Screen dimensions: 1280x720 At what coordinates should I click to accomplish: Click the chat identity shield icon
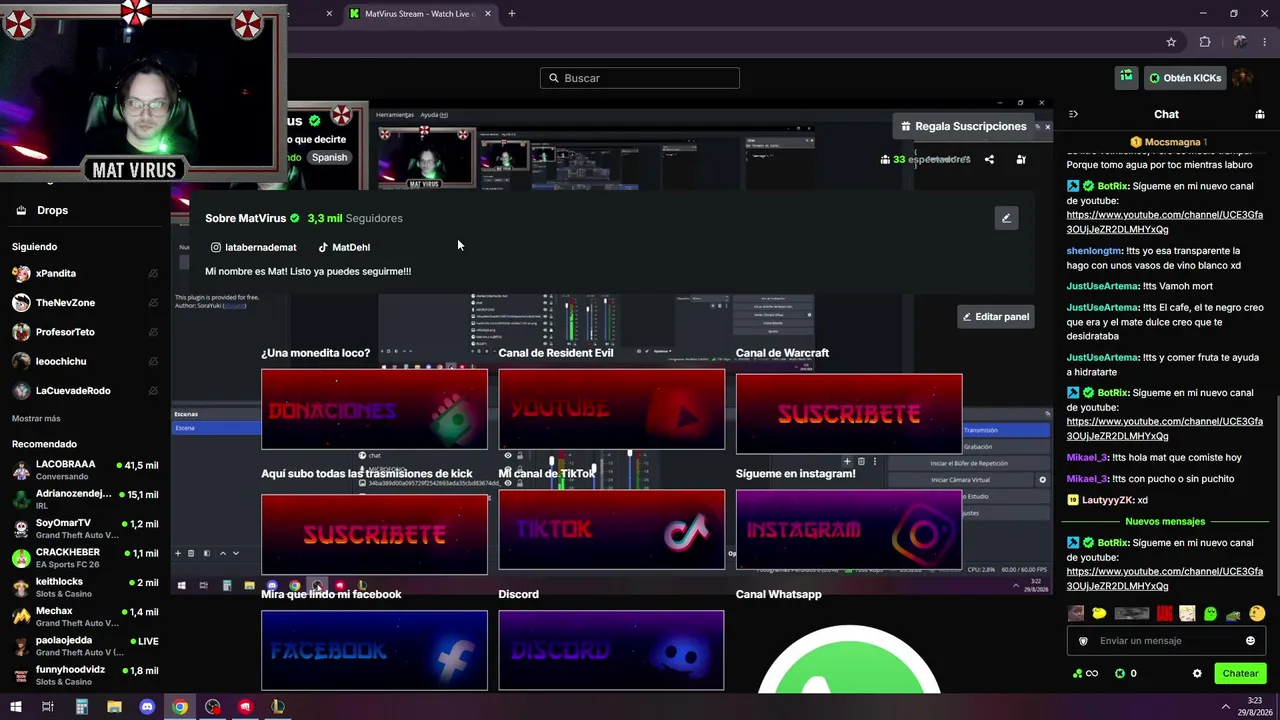tap(1083, 641)
